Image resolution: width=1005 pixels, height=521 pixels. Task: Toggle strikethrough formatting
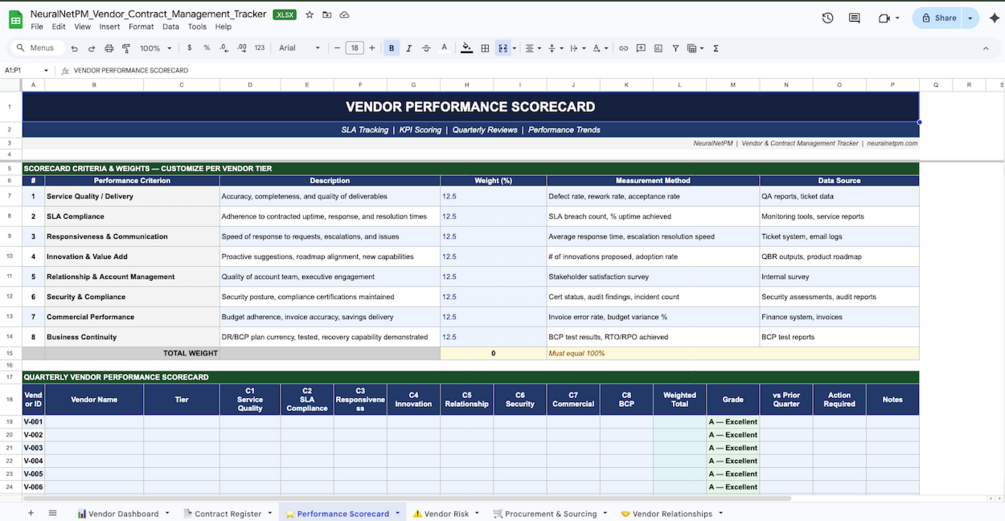pos(426,48)
